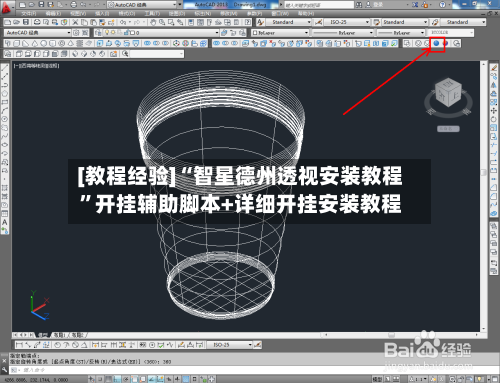
Task: Click the ViewCube in the drawing area
Action: coord(448,93)
